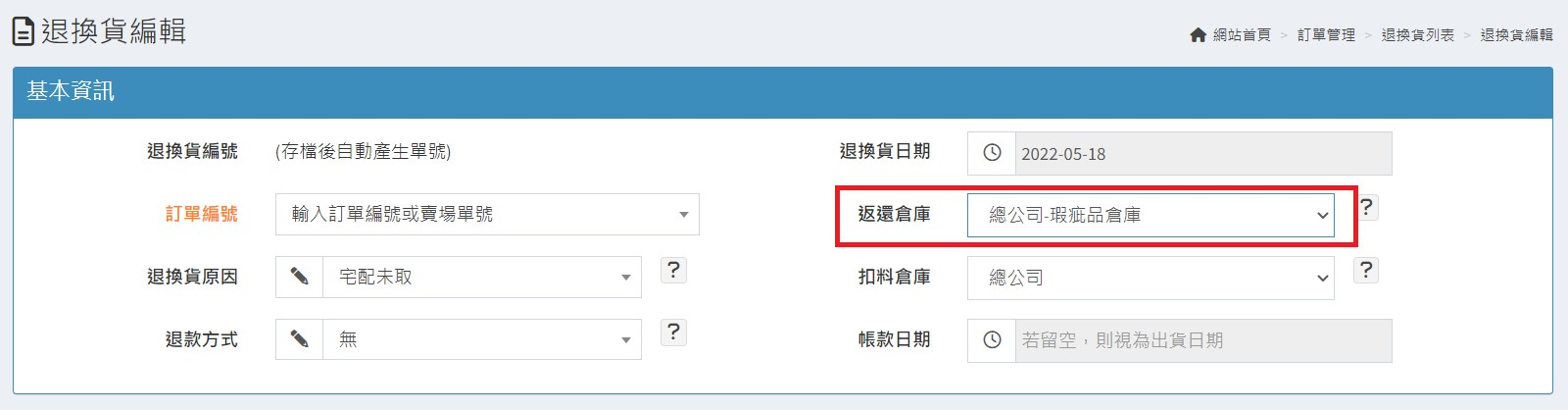The width and height of the screenshot is (1568, 410).
Task: Click pencil edit icon for 退款方式
Action: pos(300,340)
